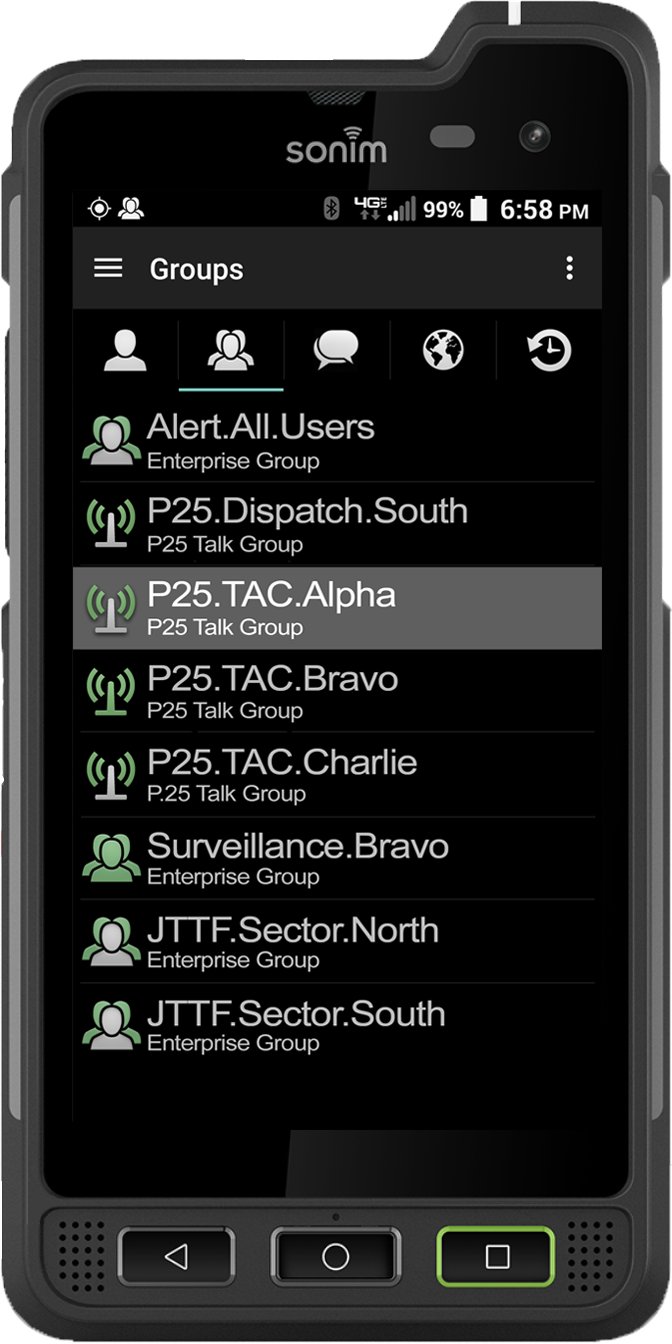Switch to the Contacts tab (single person icon)
Screen dimensions: 672x1344
click(125, 351)
